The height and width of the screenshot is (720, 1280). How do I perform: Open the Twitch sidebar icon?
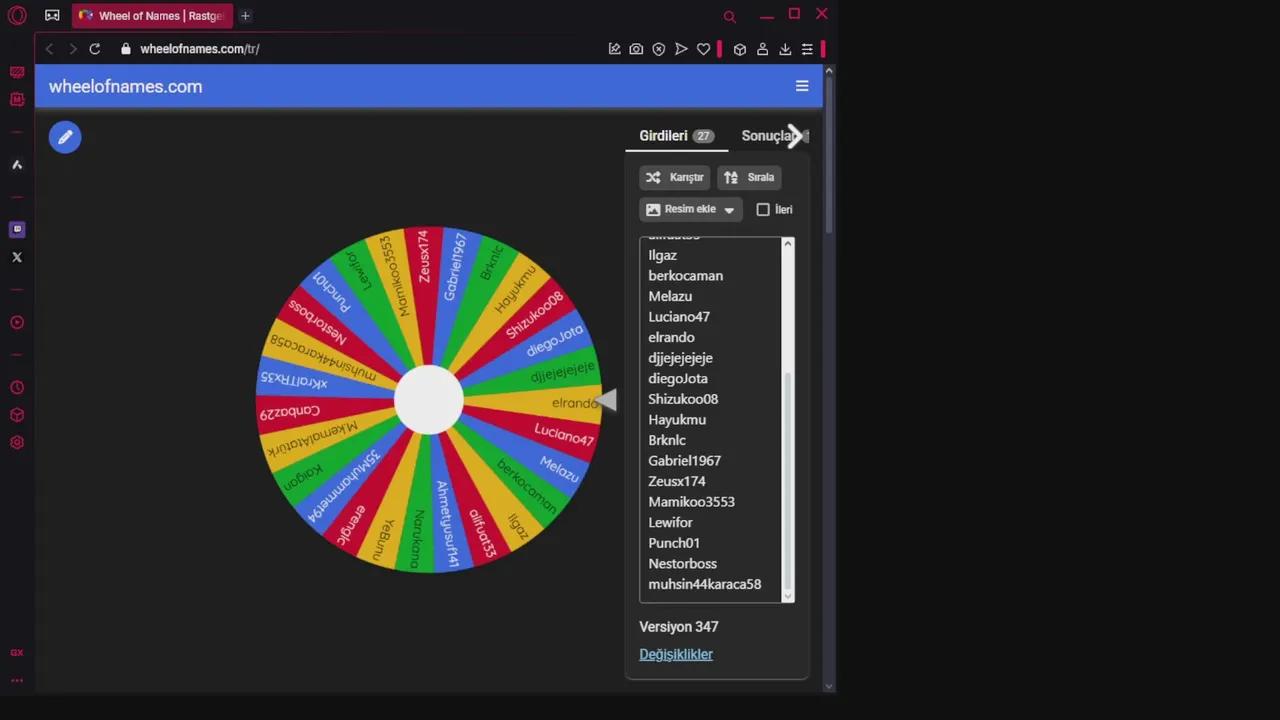(x=17, y=229)
